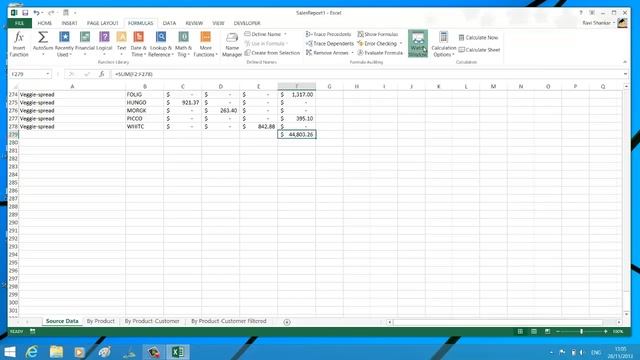Expand Define Name dropdown arrow
This screenshot has width=640, height=360.
[285, 34]
